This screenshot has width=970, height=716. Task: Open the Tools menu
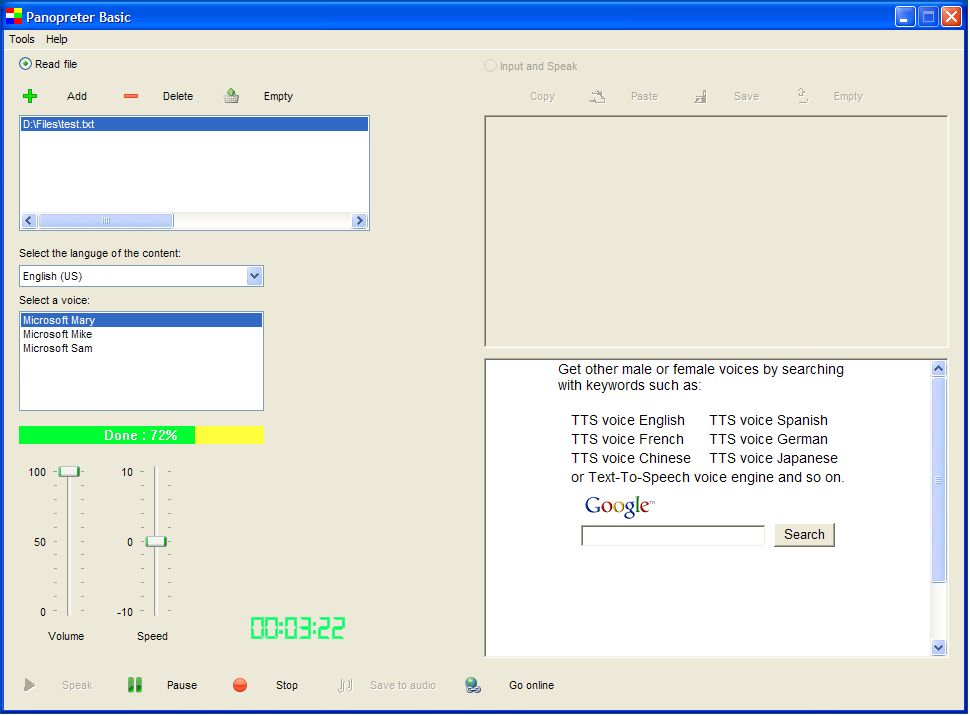point(22,39)
